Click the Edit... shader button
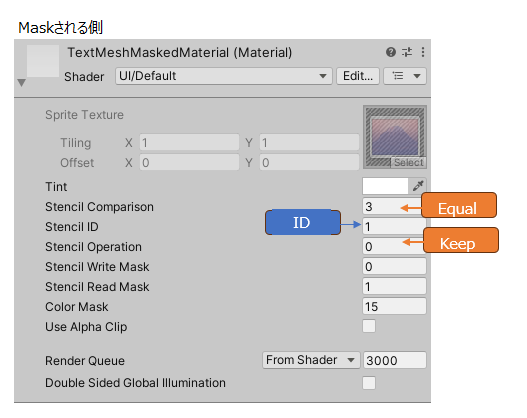The height and width of the screenshot is (418, 527). [358, 76]
